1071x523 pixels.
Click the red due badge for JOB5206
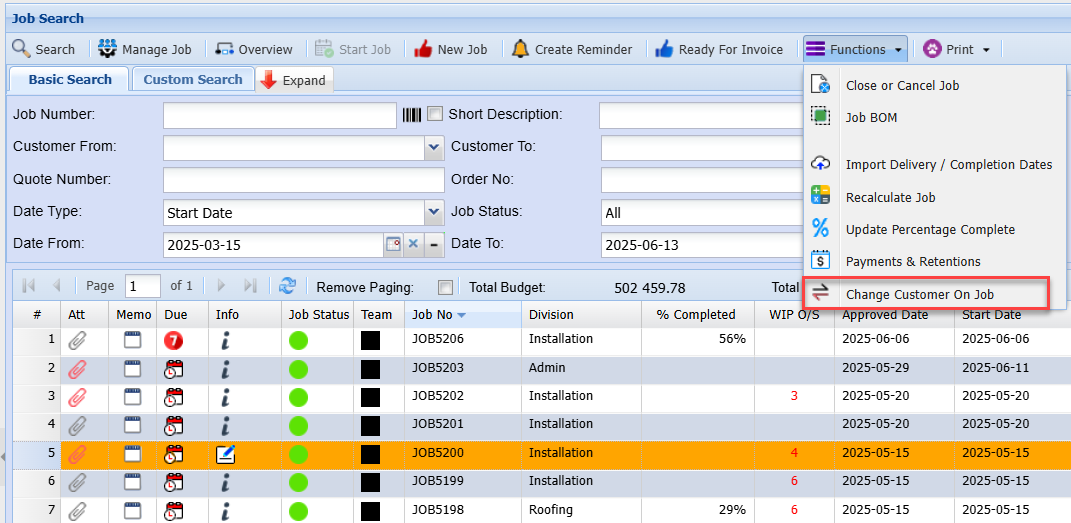coord(173,340)
